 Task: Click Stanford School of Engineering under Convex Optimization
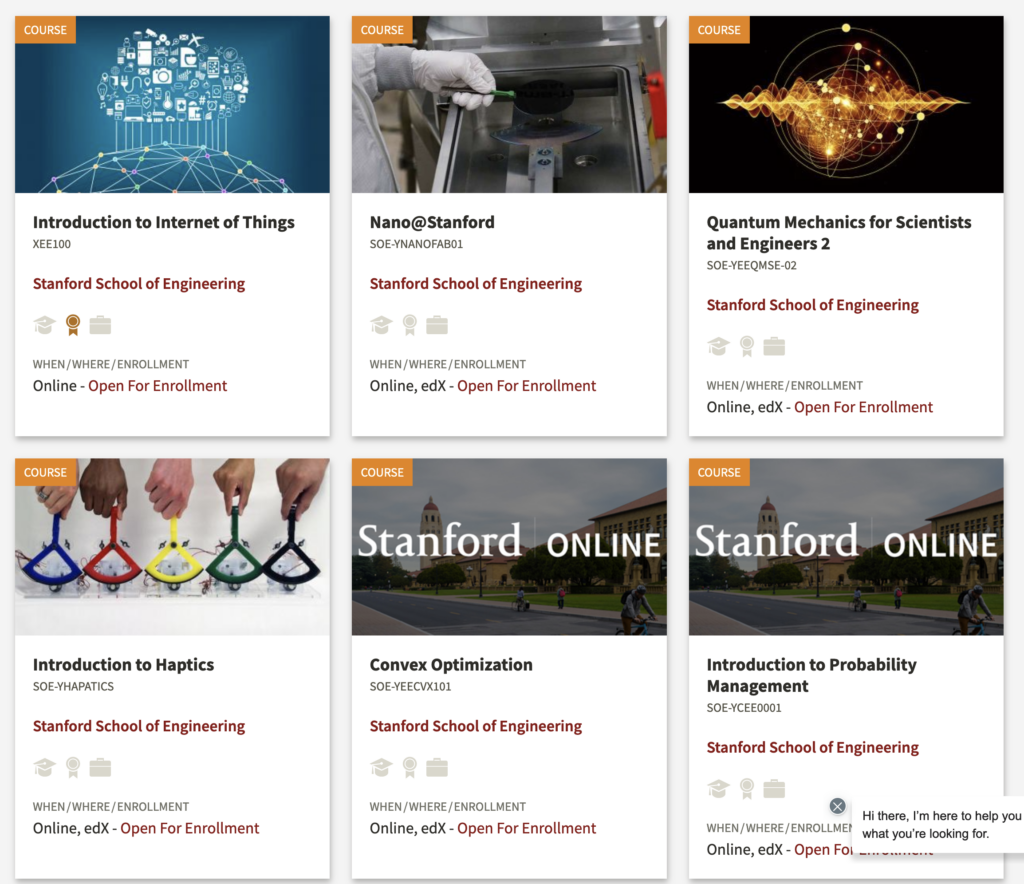(475, 726)
